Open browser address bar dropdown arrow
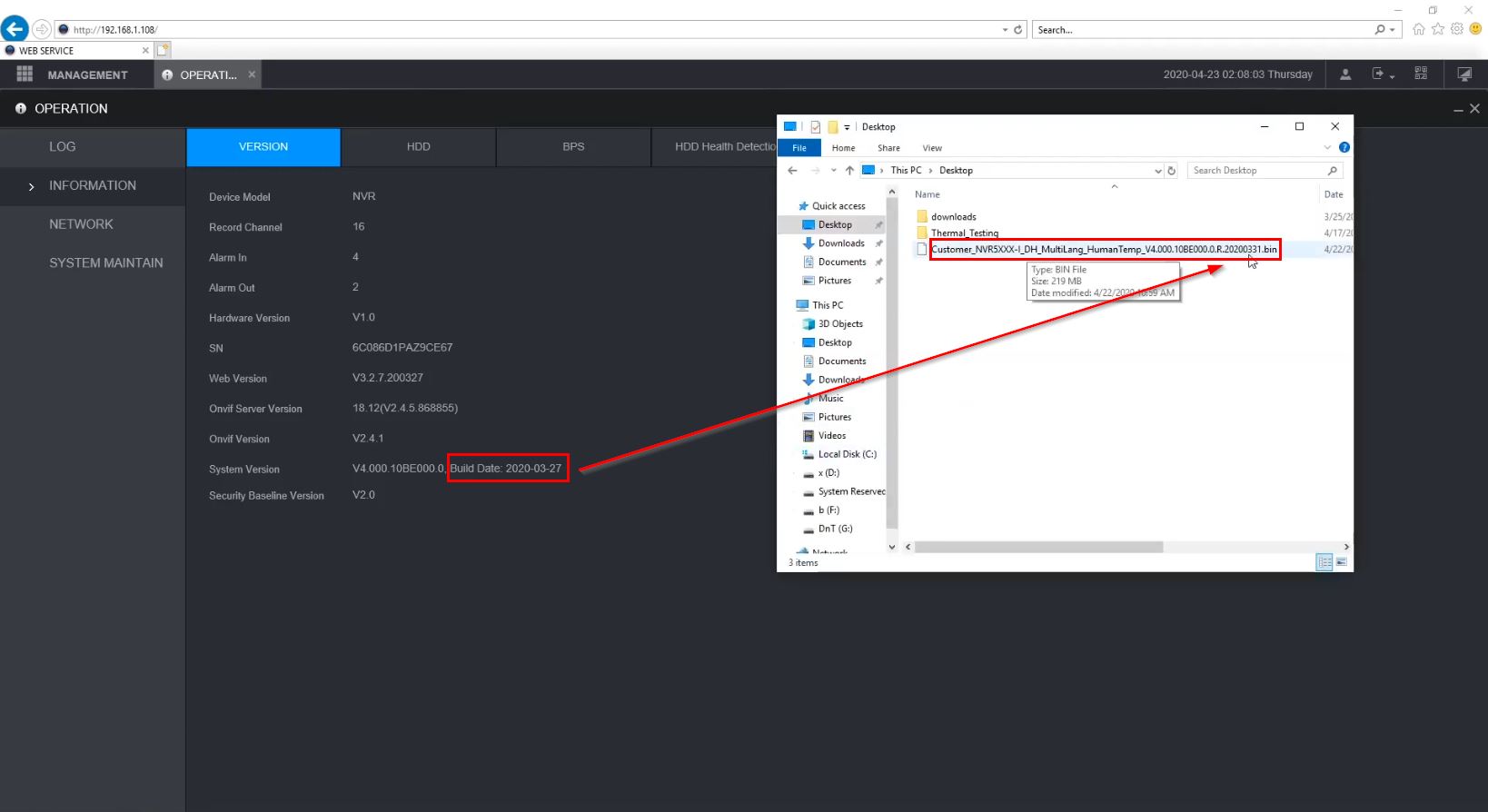Viewport: 1488px width, 812px height. (x=1005, y=30)
